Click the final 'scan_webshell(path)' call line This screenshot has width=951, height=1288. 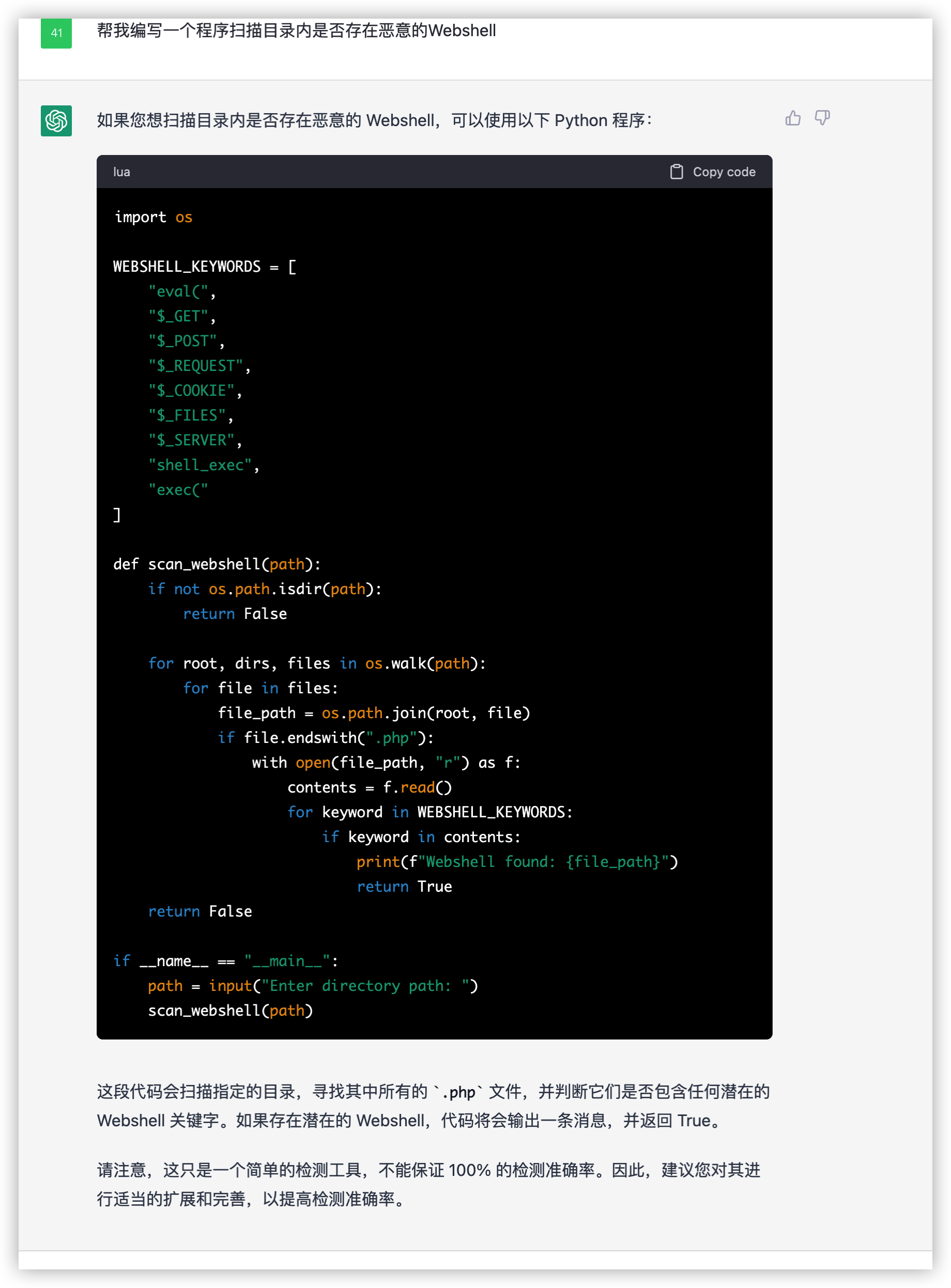231,1010
